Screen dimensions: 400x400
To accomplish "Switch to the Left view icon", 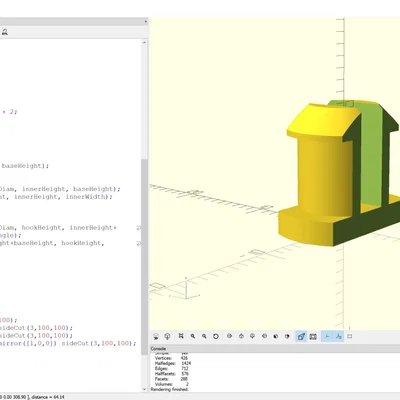I will coord(264,336).
